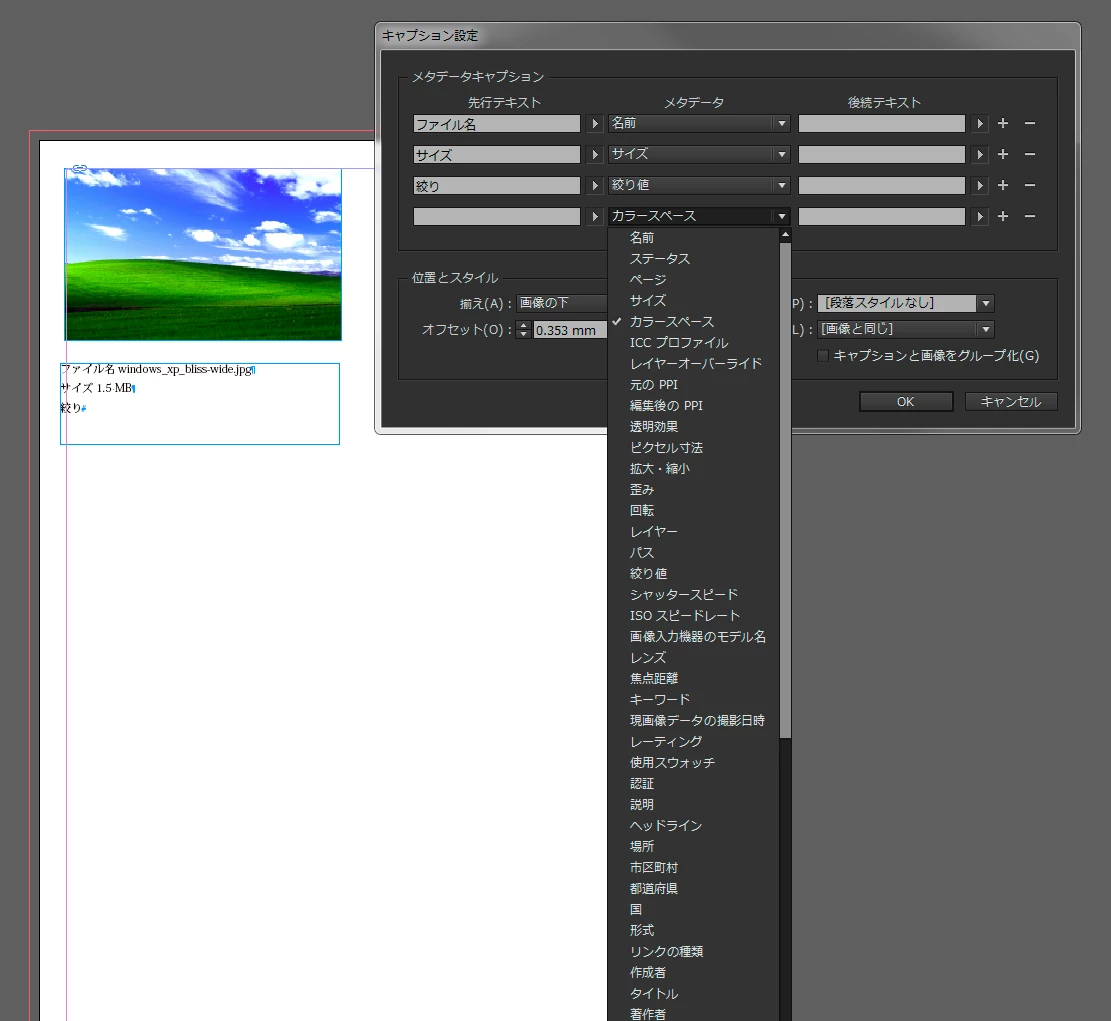Image resolution: width=1111 pixels, height=1021 pixels.
Task: Click キャンセル to dismiss the dialog
Action: point(1010,402)
